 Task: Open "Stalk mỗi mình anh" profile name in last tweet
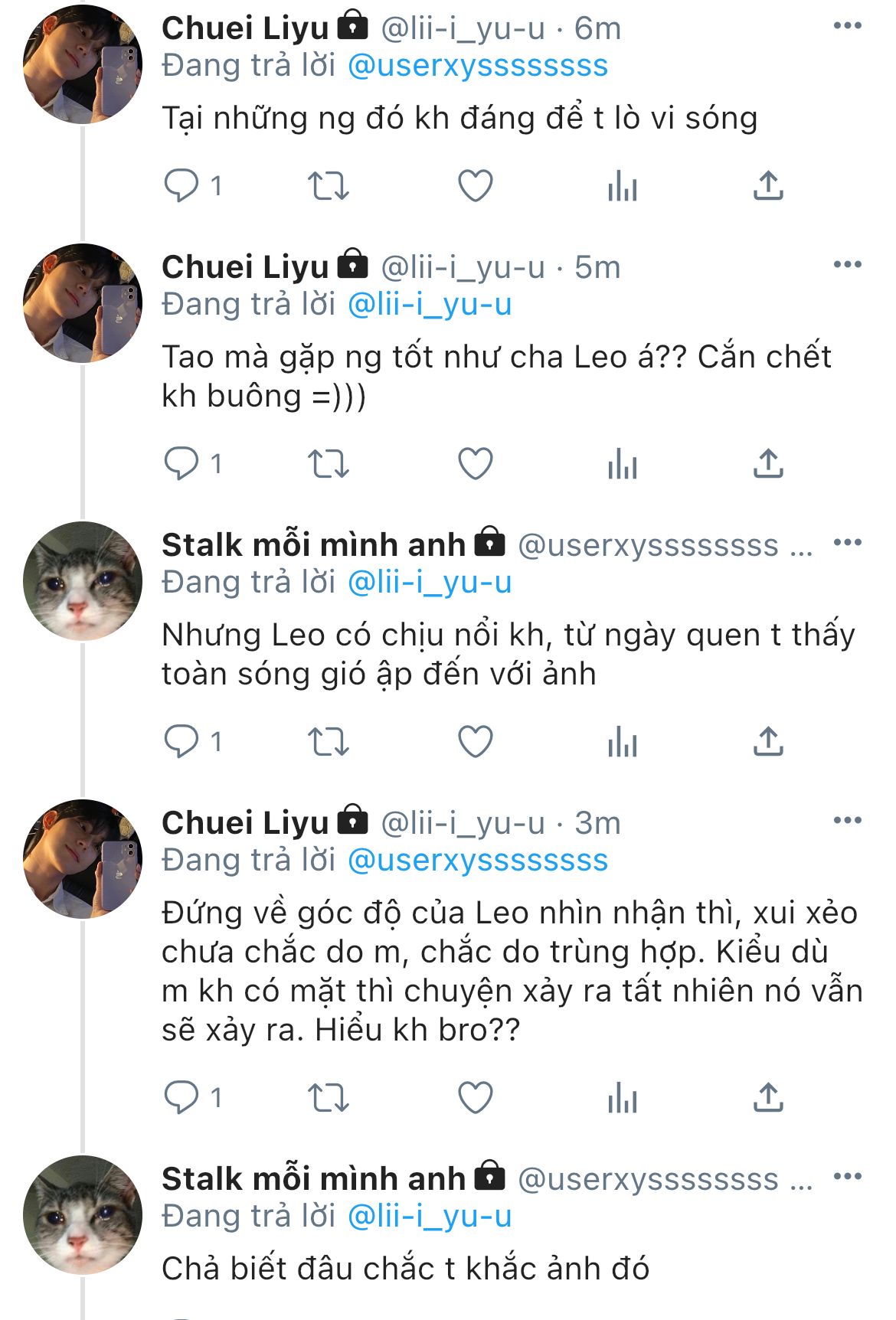click(x=313, y=1178)
